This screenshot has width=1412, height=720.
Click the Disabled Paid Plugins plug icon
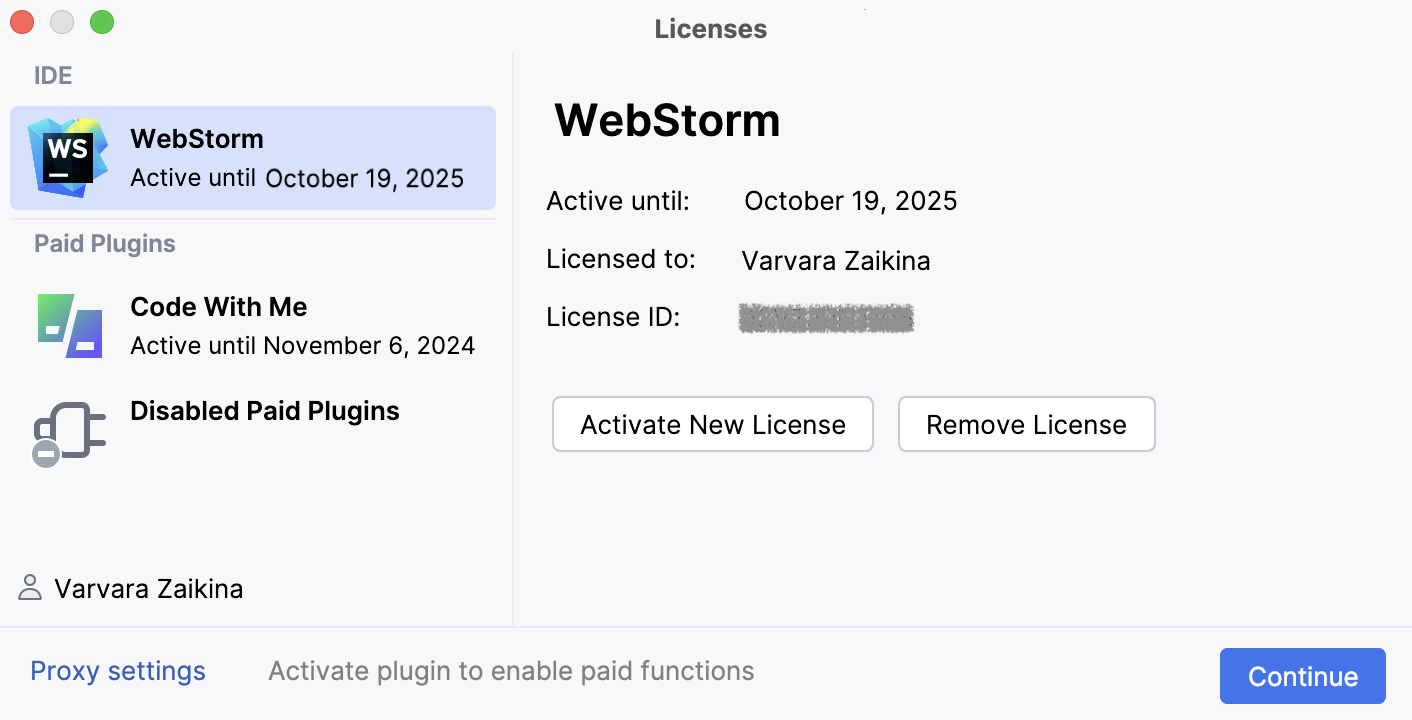pyautogui.click(x=68, y=433)
